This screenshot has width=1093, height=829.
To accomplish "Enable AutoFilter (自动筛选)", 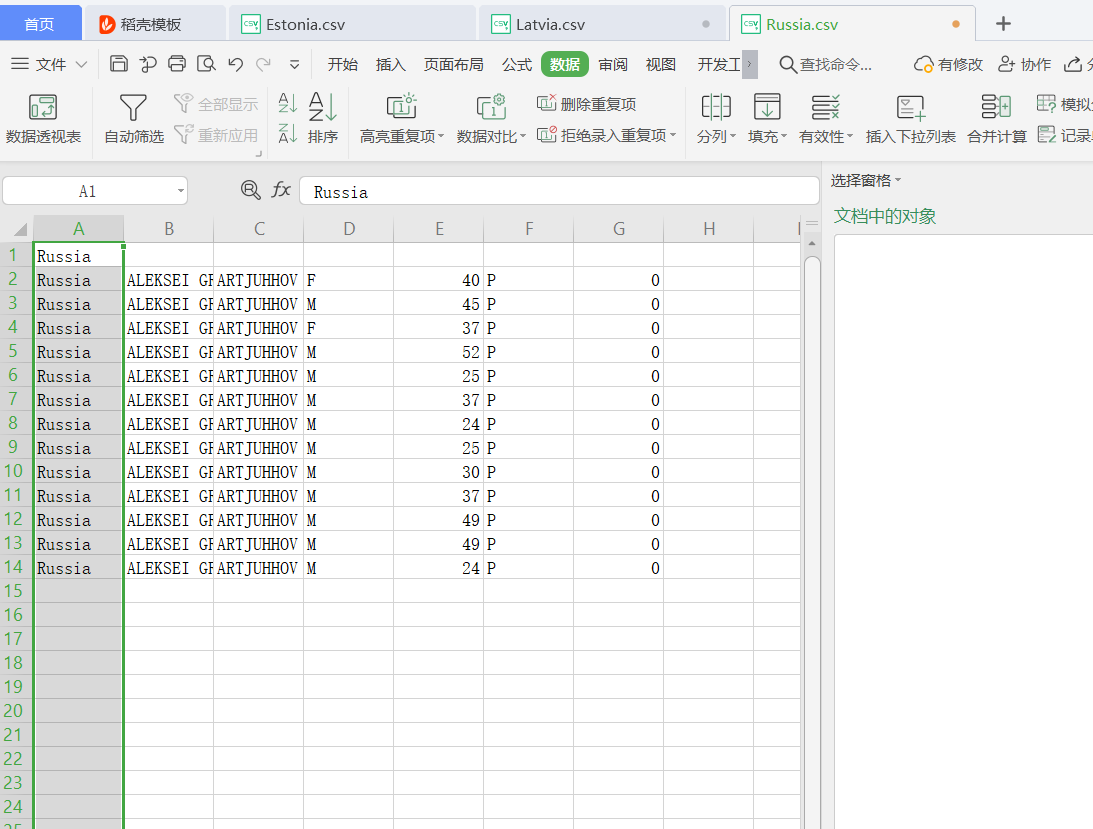I will [134, 119].
